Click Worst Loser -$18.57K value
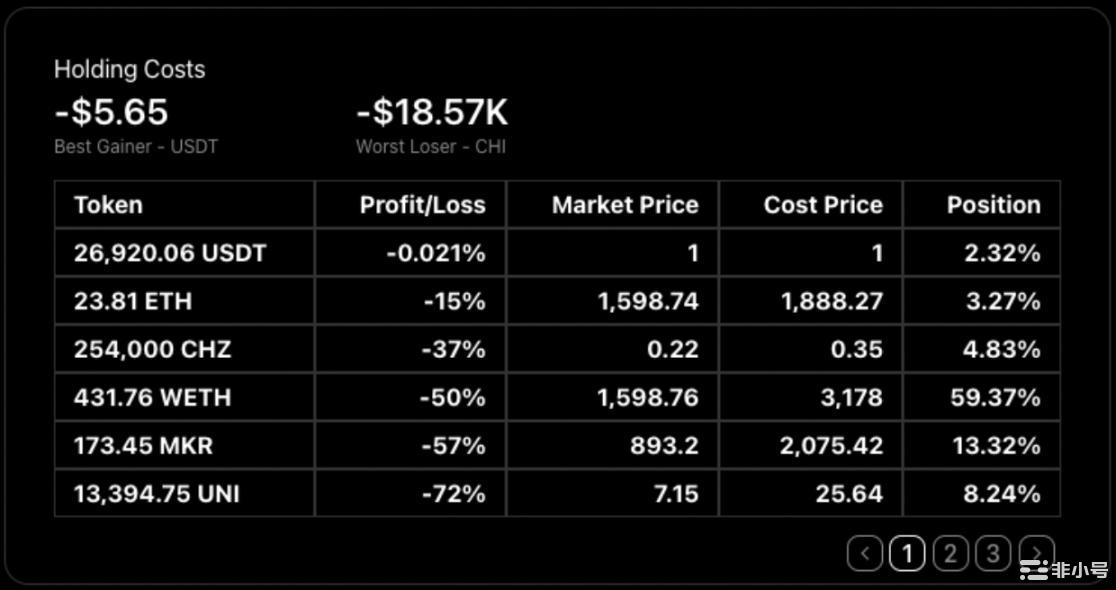Image resolution: width=1116 pixels, height=590 pixels. pyautogui.click(x=432, y=111)
